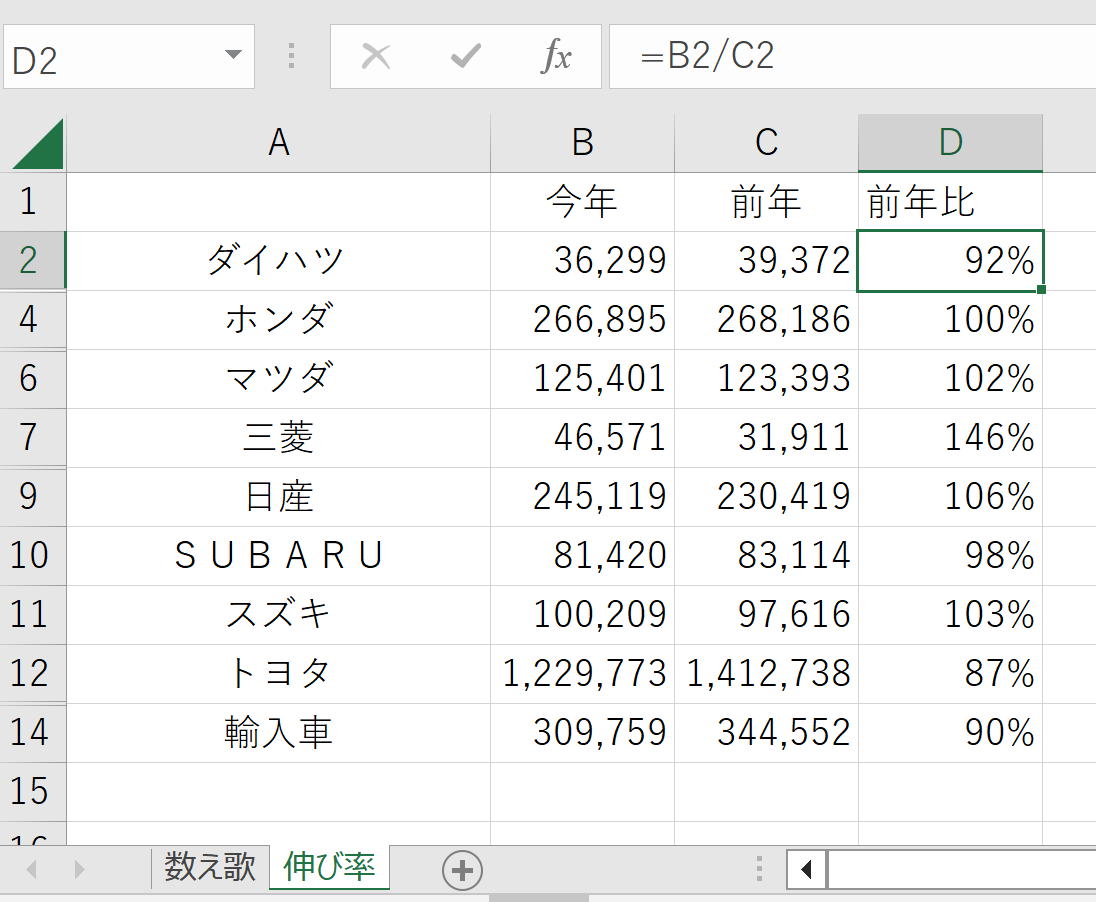Add a new sheet with plus button
1096x902 pixels.
pyautogui.click(x=462, y=871)
